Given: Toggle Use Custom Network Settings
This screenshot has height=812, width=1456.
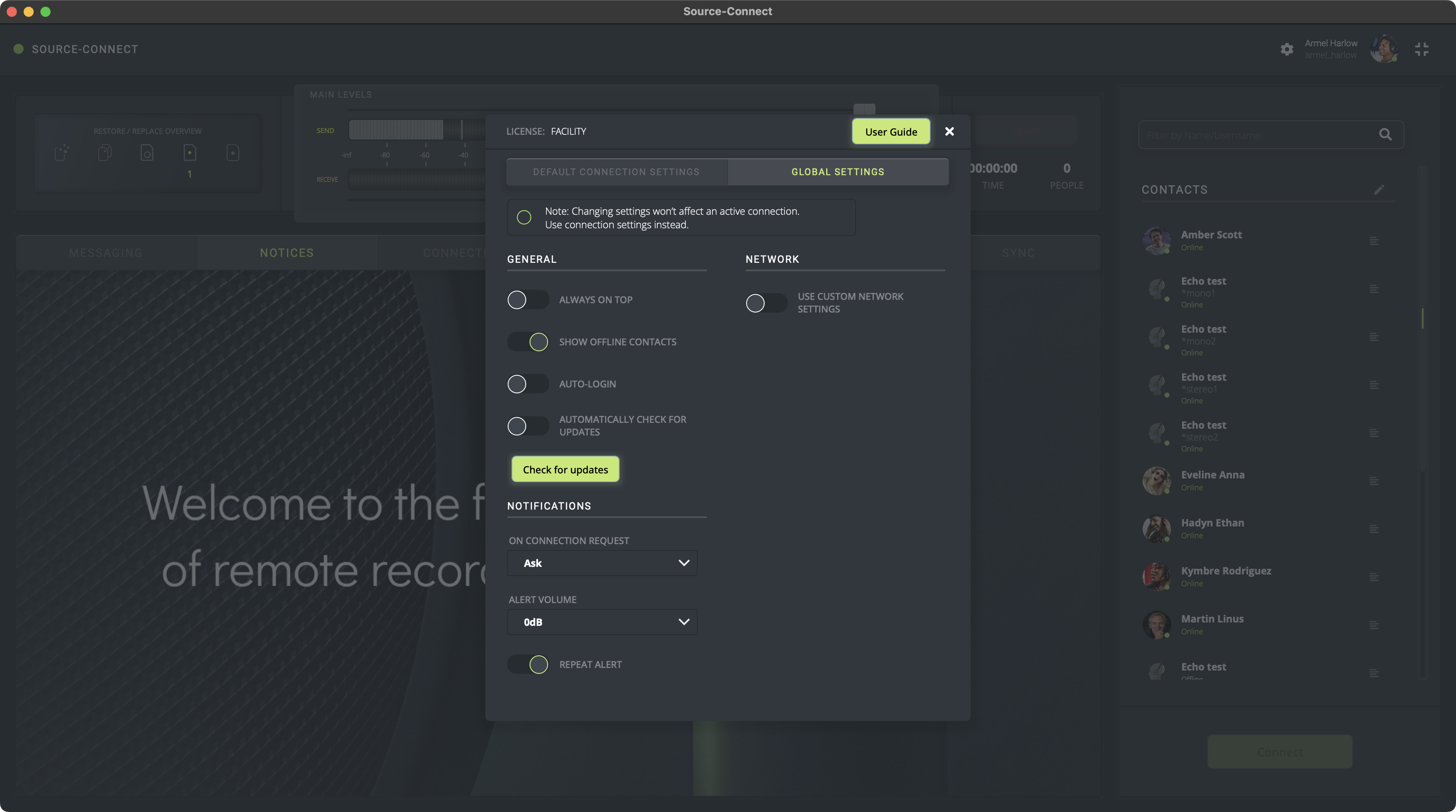Looking at the screenshot, I should 766,303.
